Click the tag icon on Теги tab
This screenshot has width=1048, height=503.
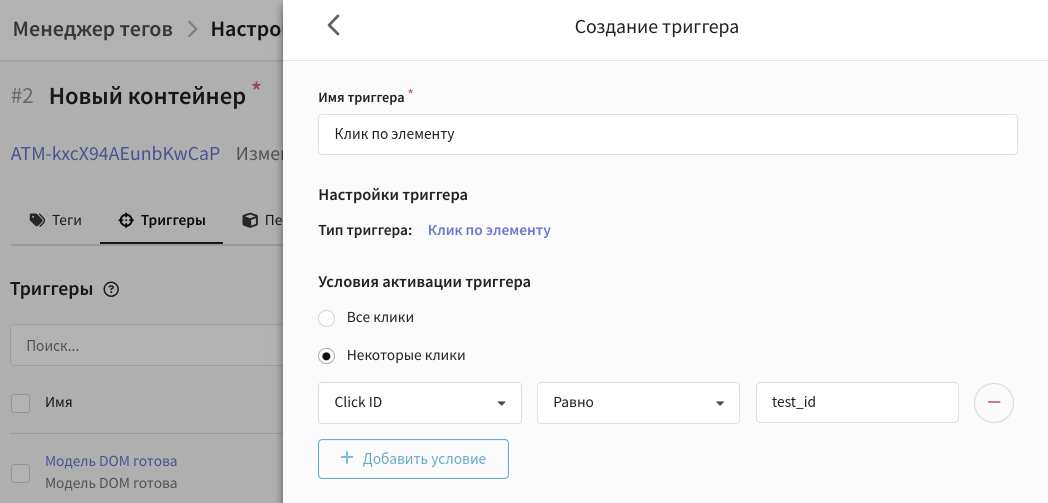(x=38, y=220)
